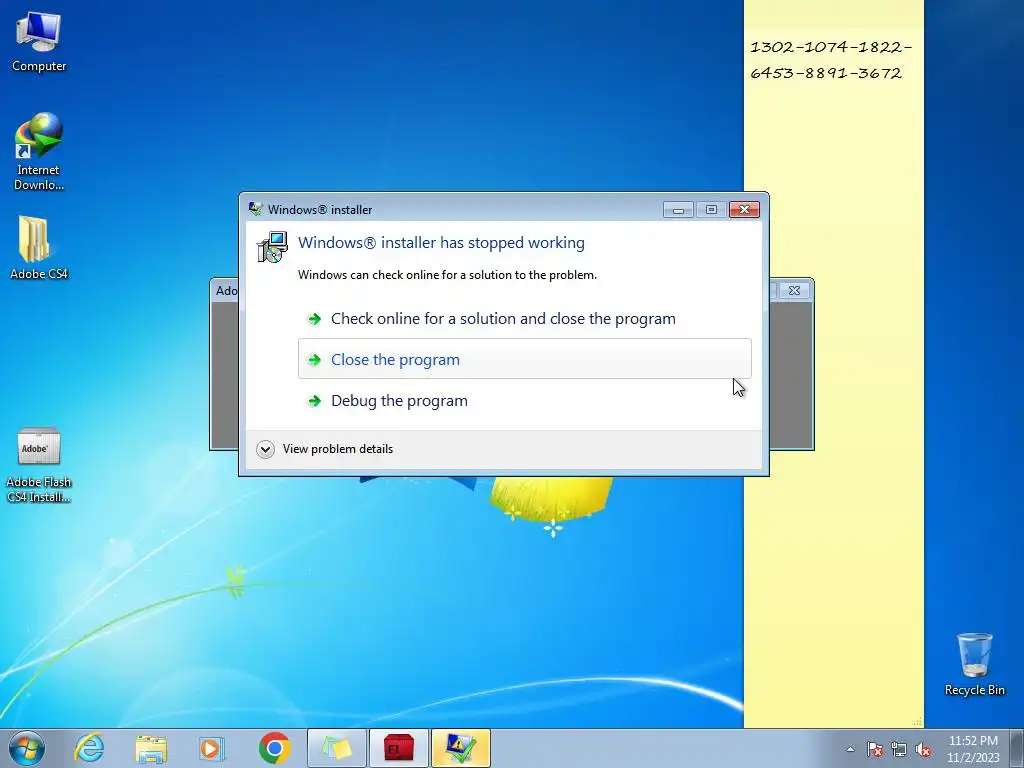Expand View problem details

click(x=325, y=449)
